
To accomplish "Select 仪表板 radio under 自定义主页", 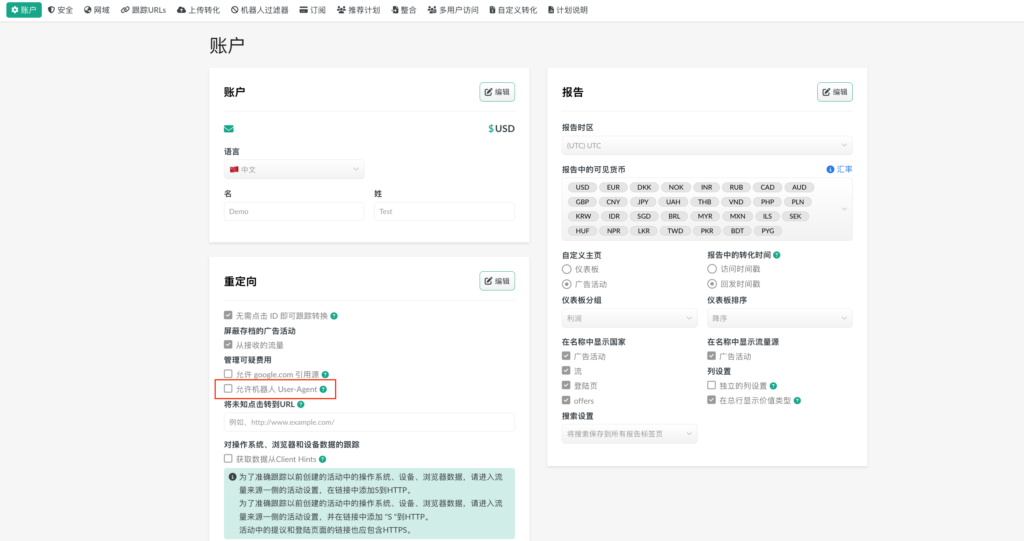I will coord(567,269).
